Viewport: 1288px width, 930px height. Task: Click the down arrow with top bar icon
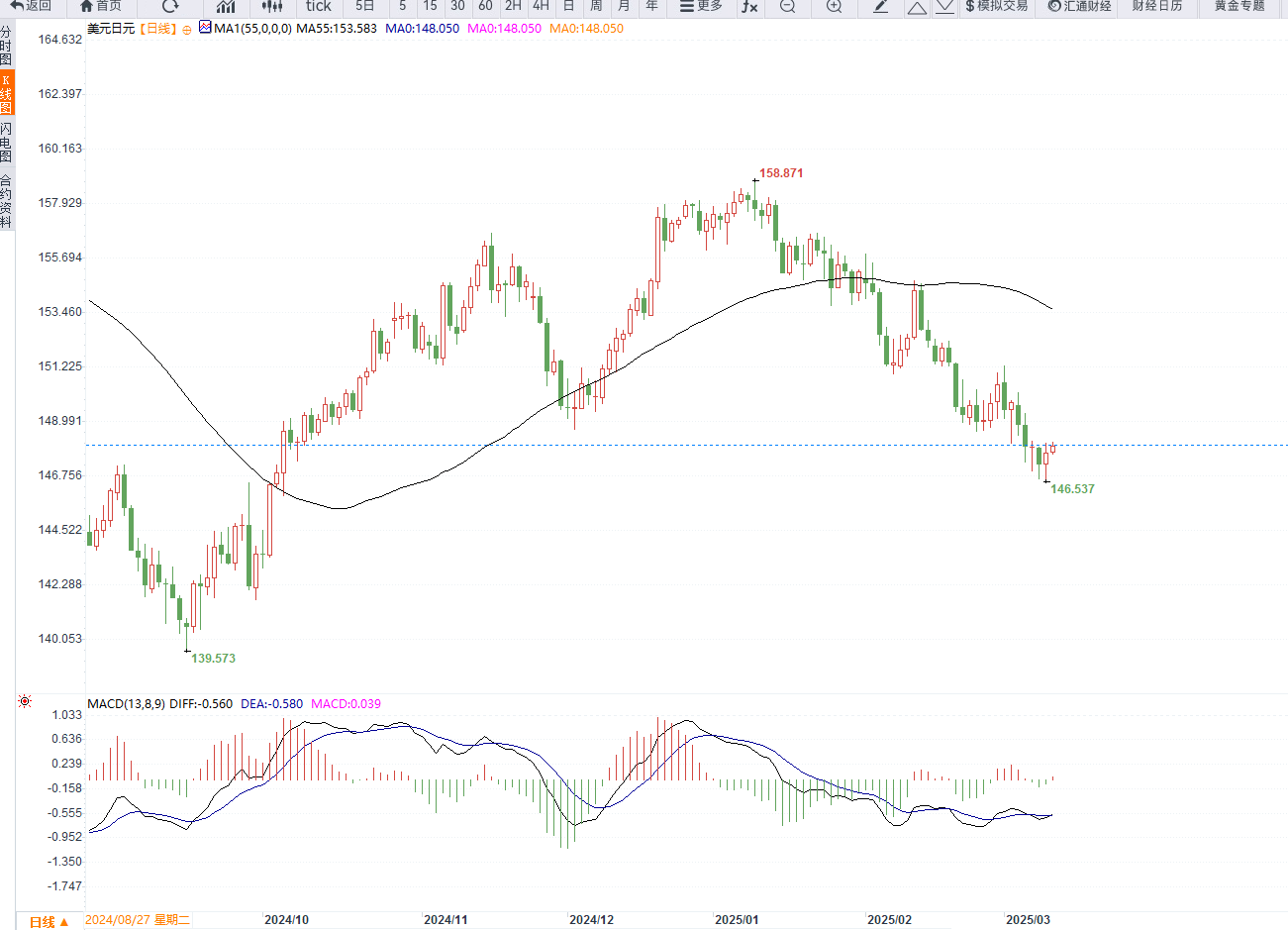[944, 6]
